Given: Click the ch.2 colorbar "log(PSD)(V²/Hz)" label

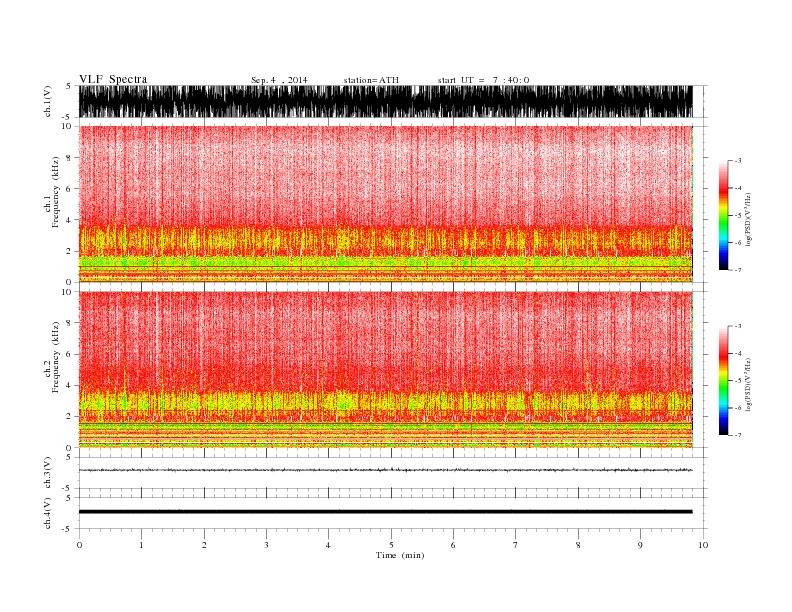Looking at the screenshot, I should [749, 385].
